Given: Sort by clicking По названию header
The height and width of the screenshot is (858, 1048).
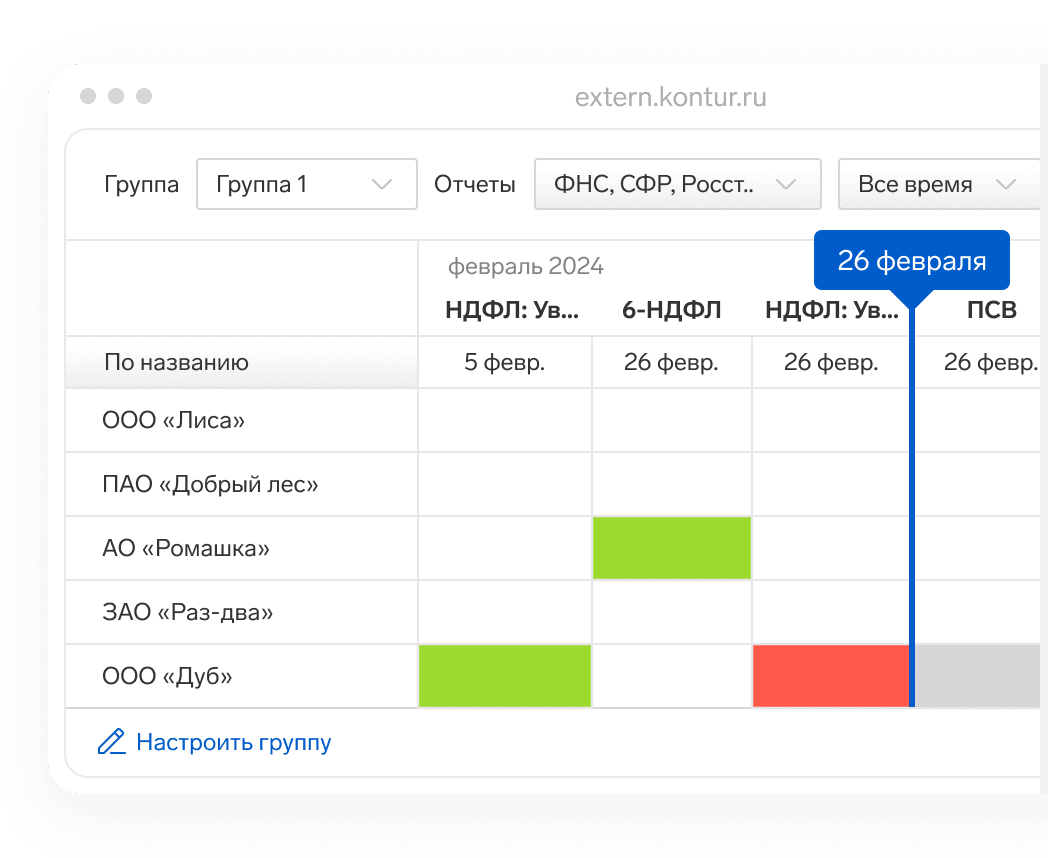Looking at the screenshot, I should (176, 362).
